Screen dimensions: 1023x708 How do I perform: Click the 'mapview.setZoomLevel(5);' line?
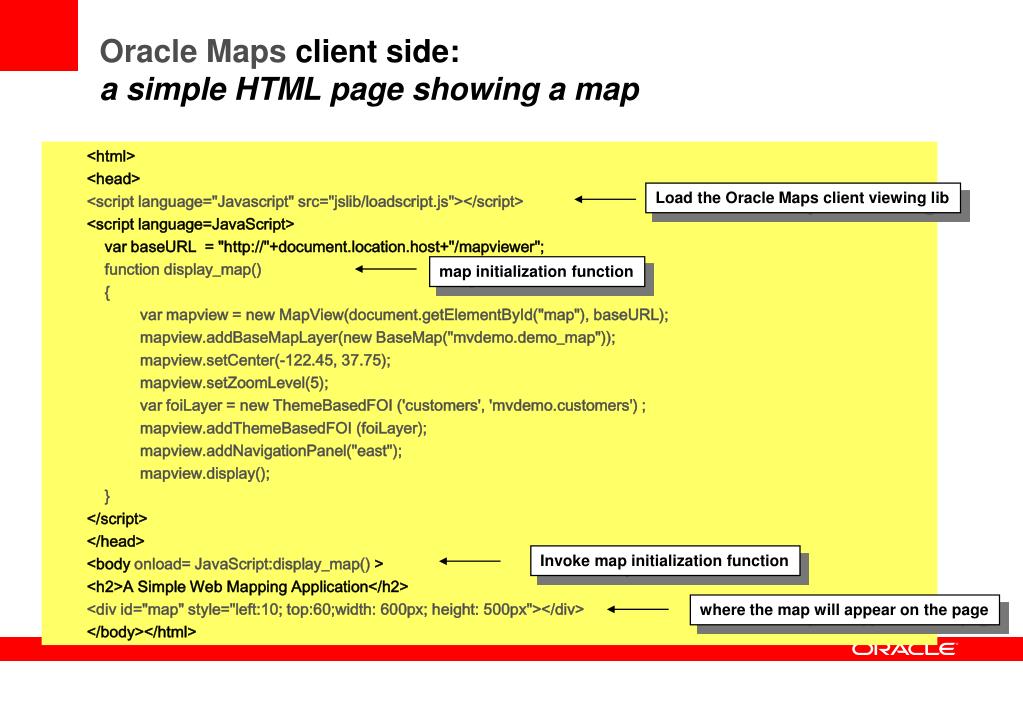point(234,383)
